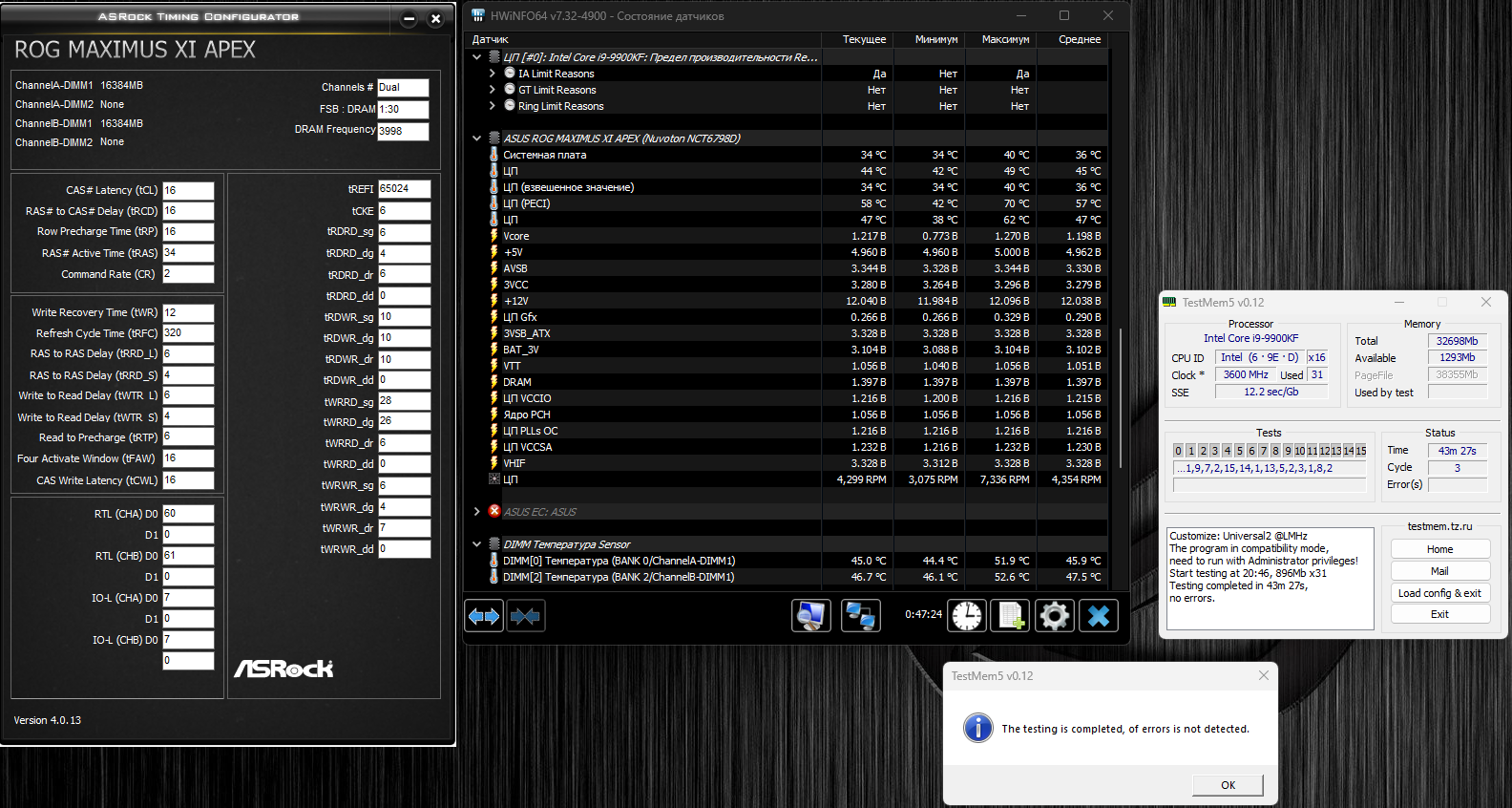Click the TestMem5 main window title icon

[1169, 302]
